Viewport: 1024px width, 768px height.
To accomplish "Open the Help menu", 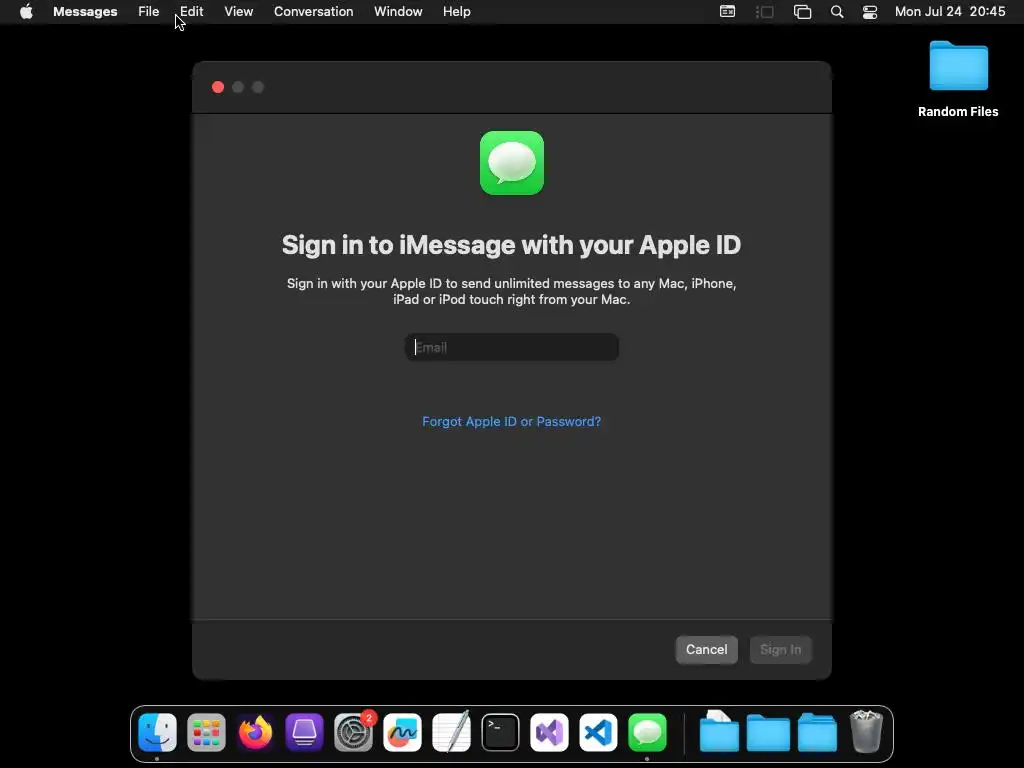I will 456,12.
